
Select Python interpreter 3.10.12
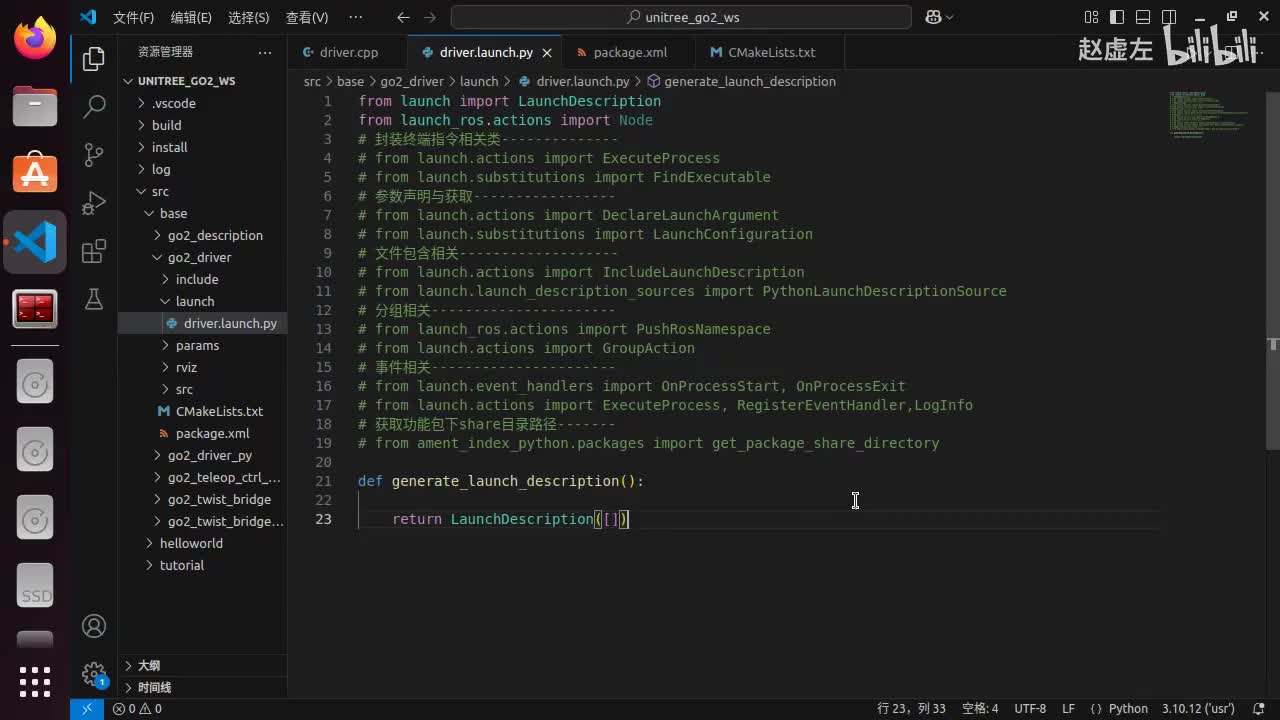[x=1198, y=708]
